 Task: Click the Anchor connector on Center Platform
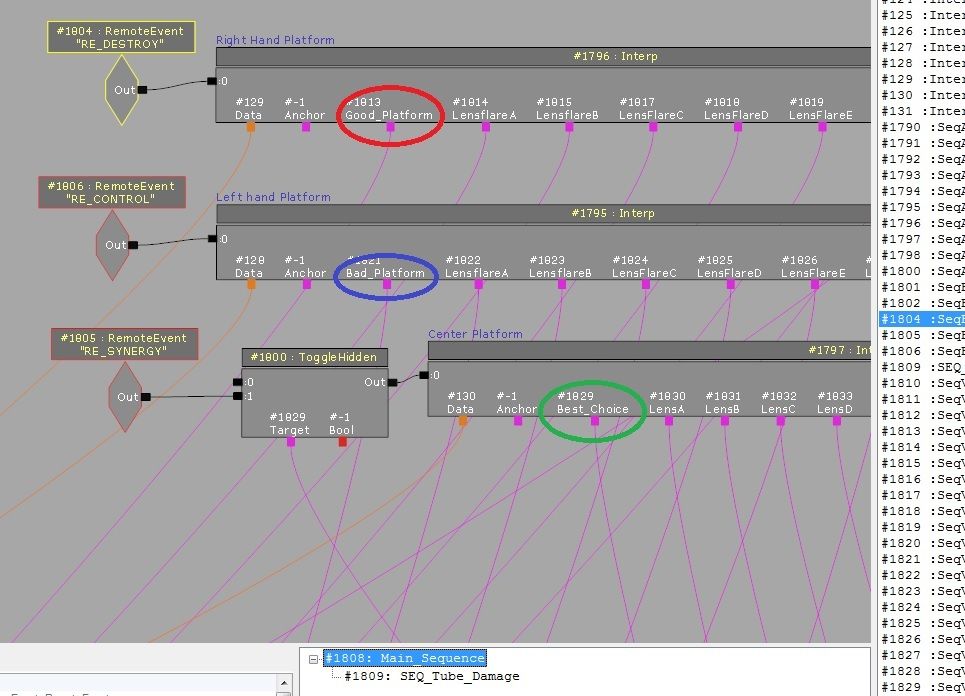point(517,421)
